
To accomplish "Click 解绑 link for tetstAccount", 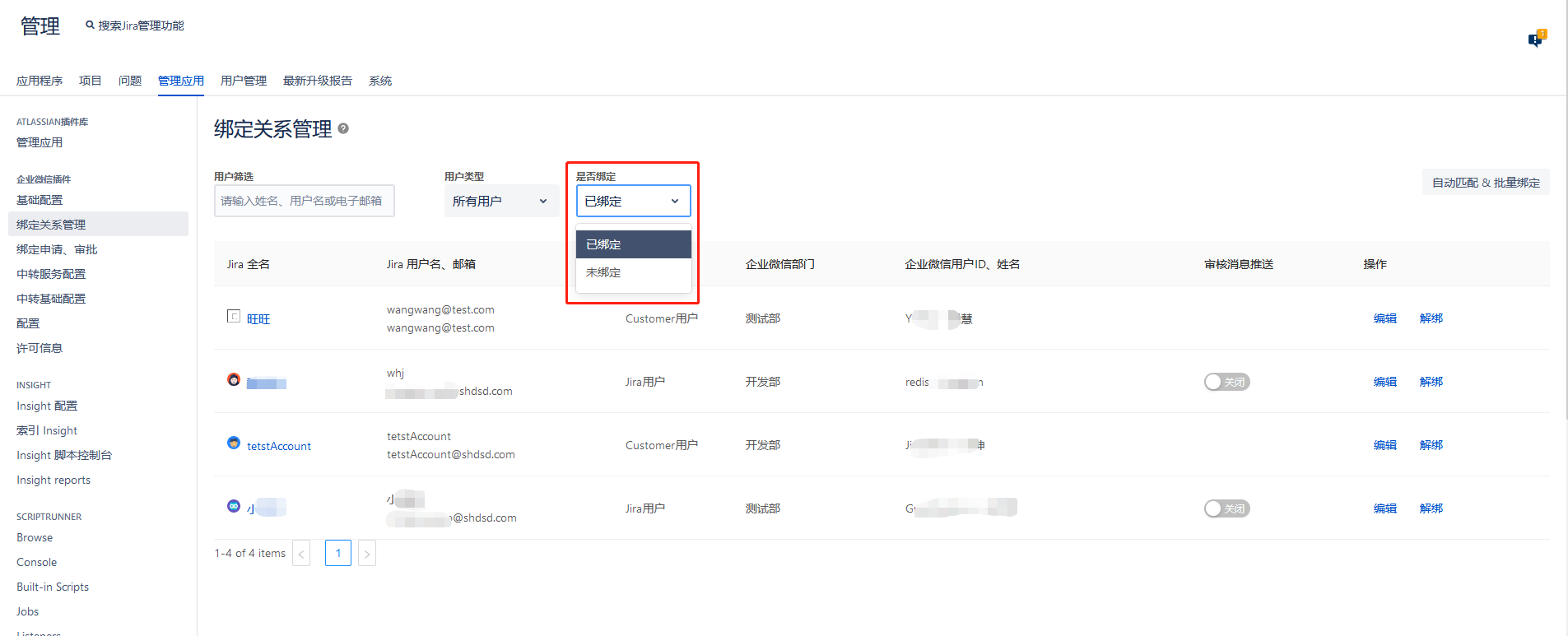I will (x=1431, y=445).
